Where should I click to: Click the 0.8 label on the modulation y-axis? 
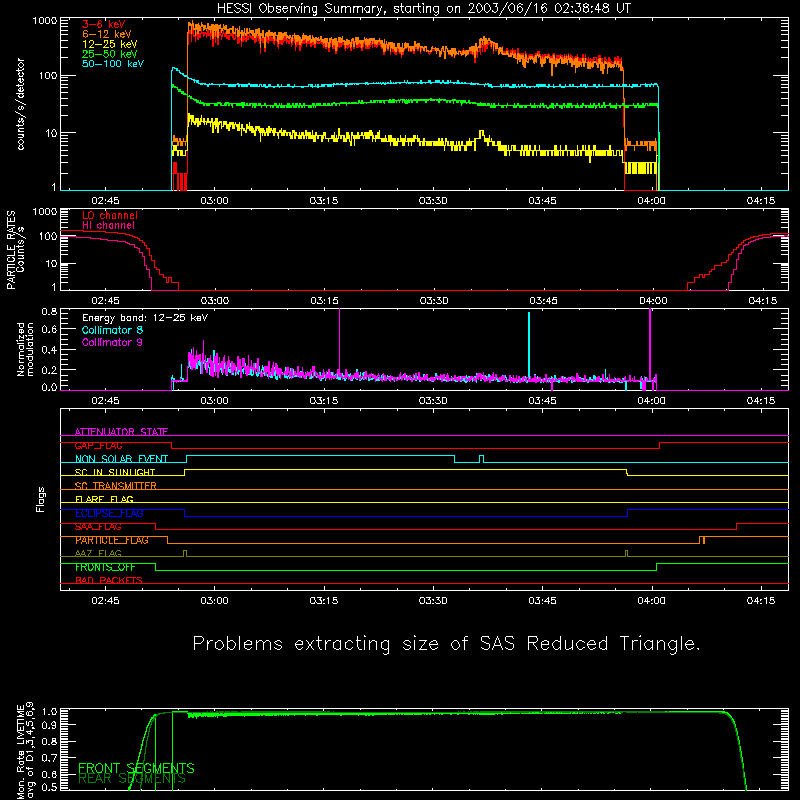coord(49,311)
